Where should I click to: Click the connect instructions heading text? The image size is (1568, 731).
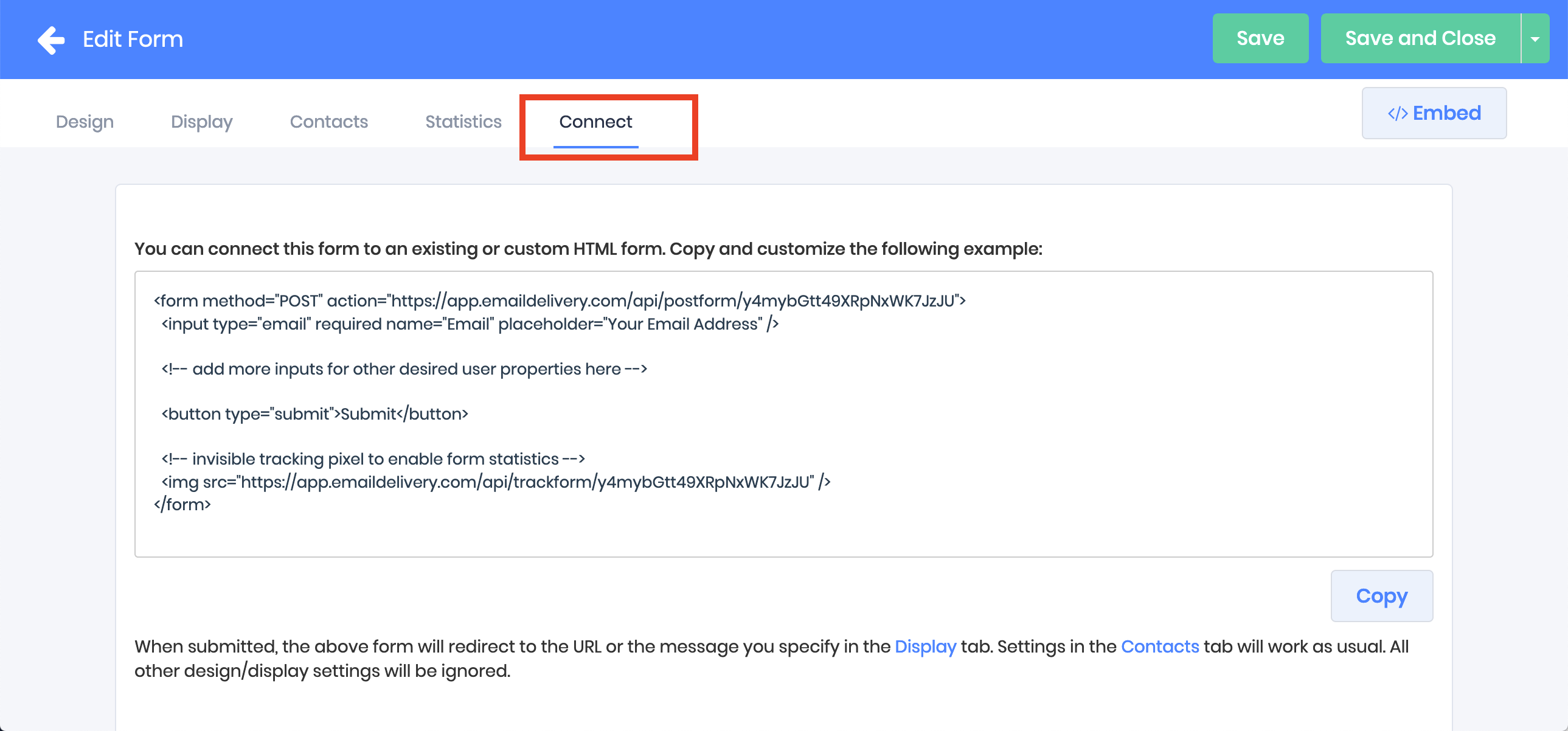(588, 249)
